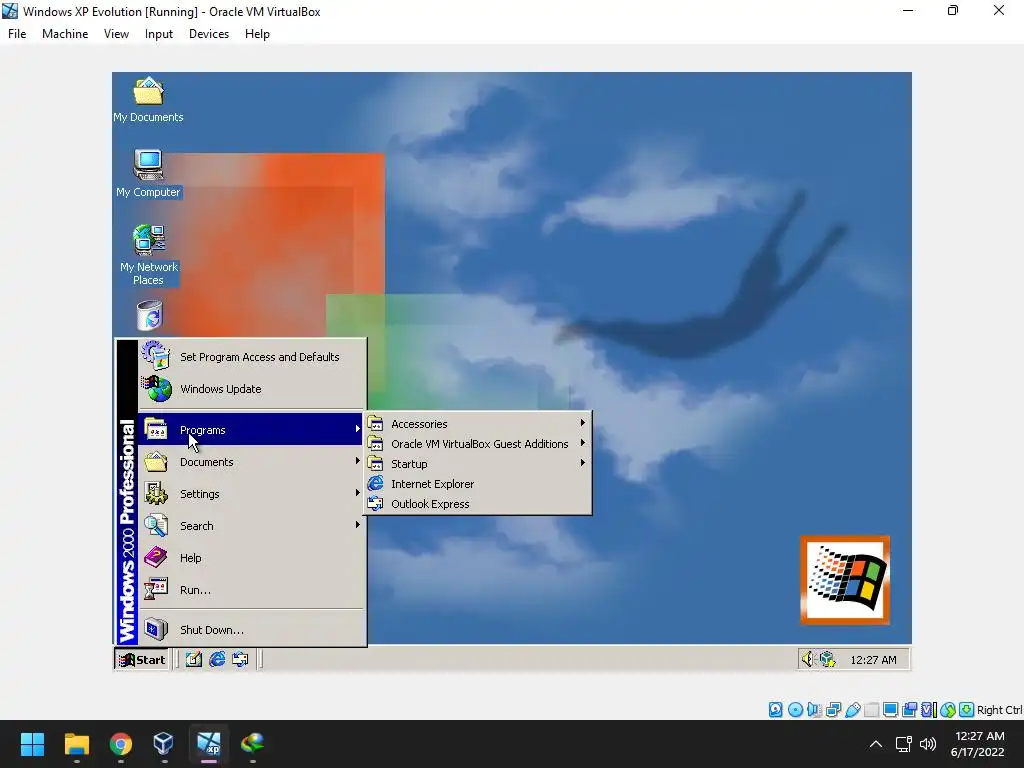Open Set Program Access and Defaults
Screen dimensions: 1024x768
pos(251,357)
